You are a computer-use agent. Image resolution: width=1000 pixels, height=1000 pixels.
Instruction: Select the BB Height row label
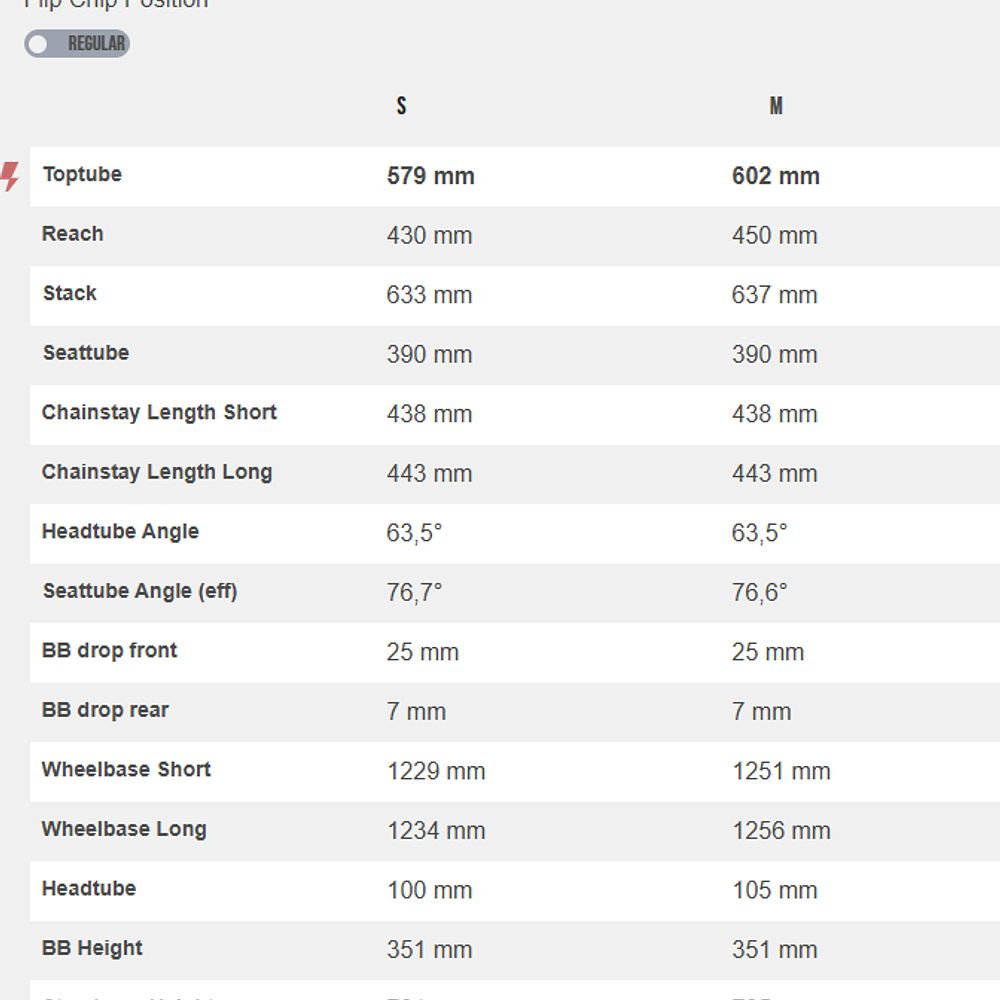[92, 948]
